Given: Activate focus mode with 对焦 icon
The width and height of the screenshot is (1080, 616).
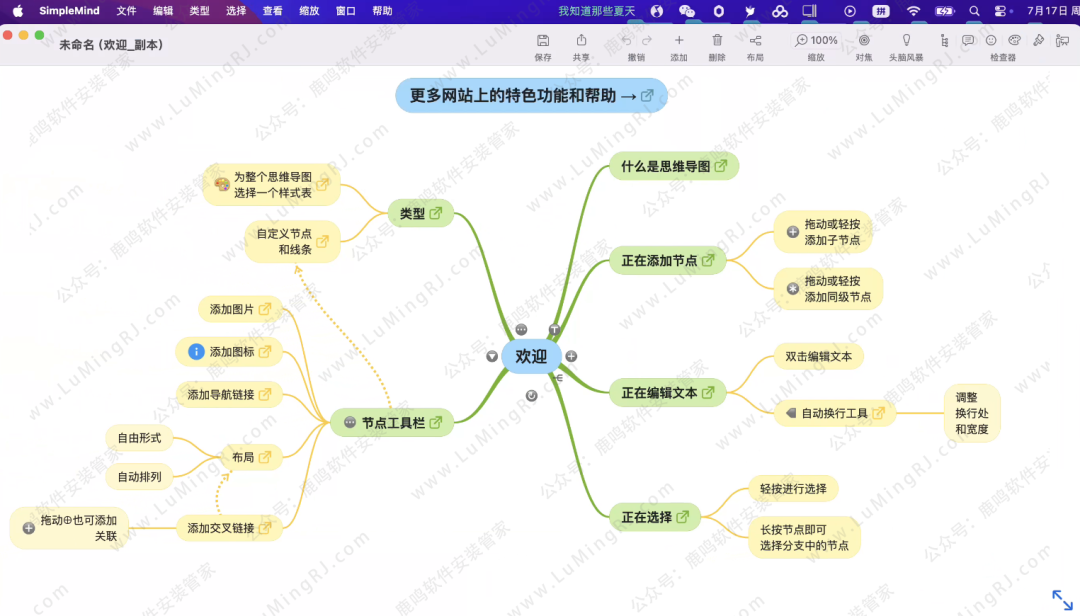Looking at the screenshot, I should click(x=864, y=41).
